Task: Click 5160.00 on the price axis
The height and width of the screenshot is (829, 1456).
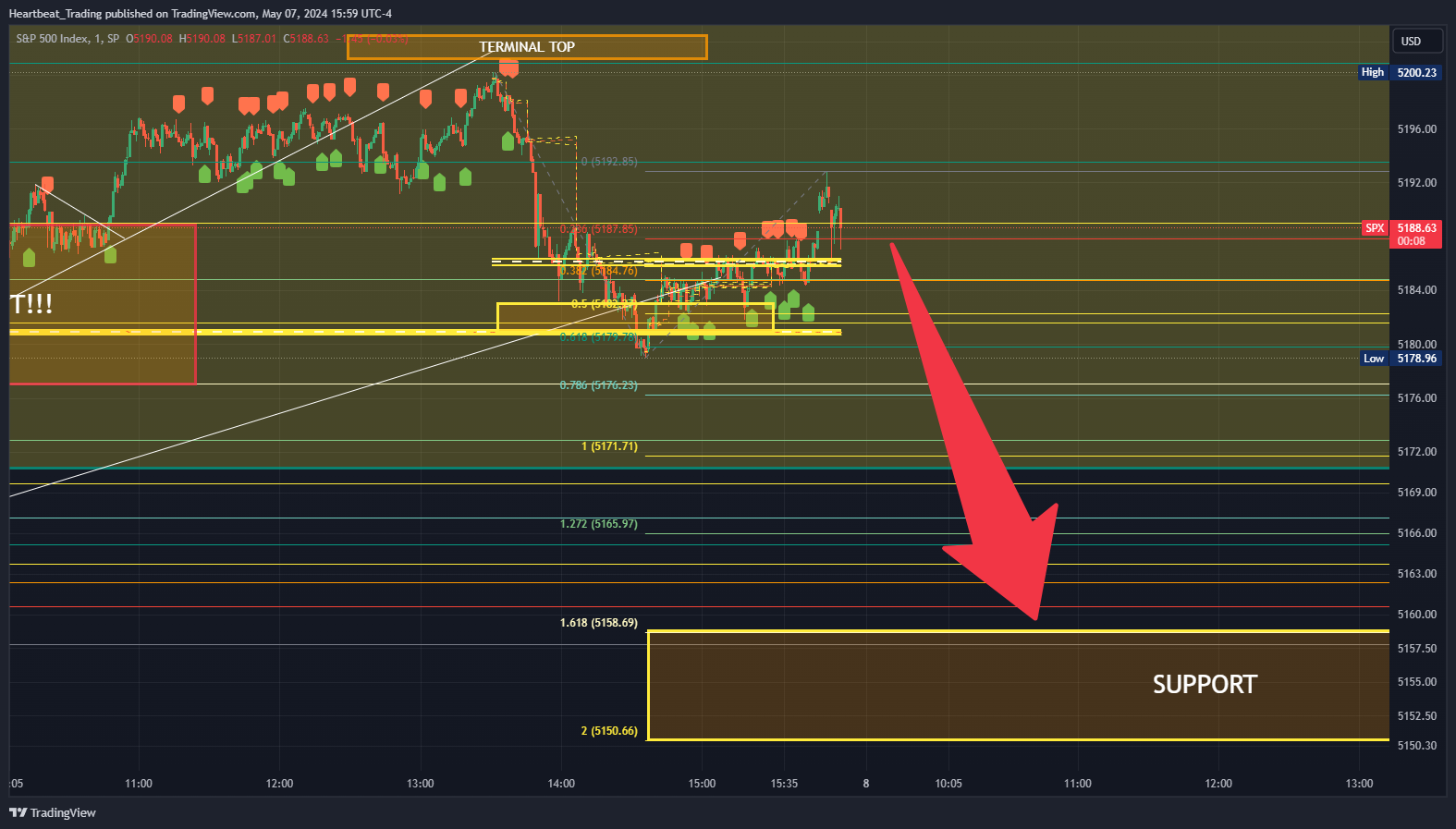Action: (x=1417, y=615)
